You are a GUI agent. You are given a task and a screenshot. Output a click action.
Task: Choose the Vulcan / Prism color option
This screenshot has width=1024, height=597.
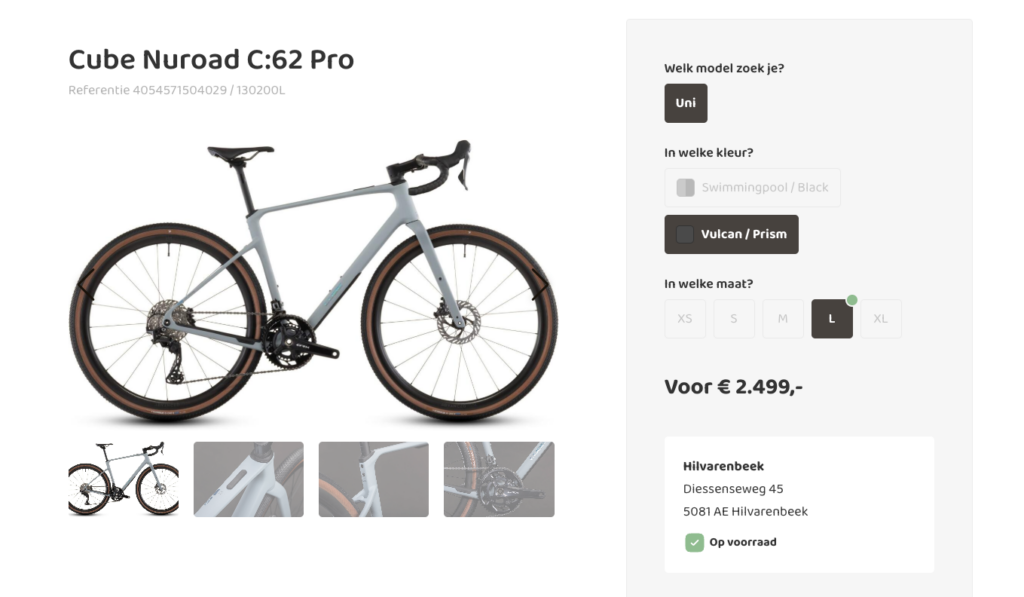pyautogui.click(x=731, y=234)
